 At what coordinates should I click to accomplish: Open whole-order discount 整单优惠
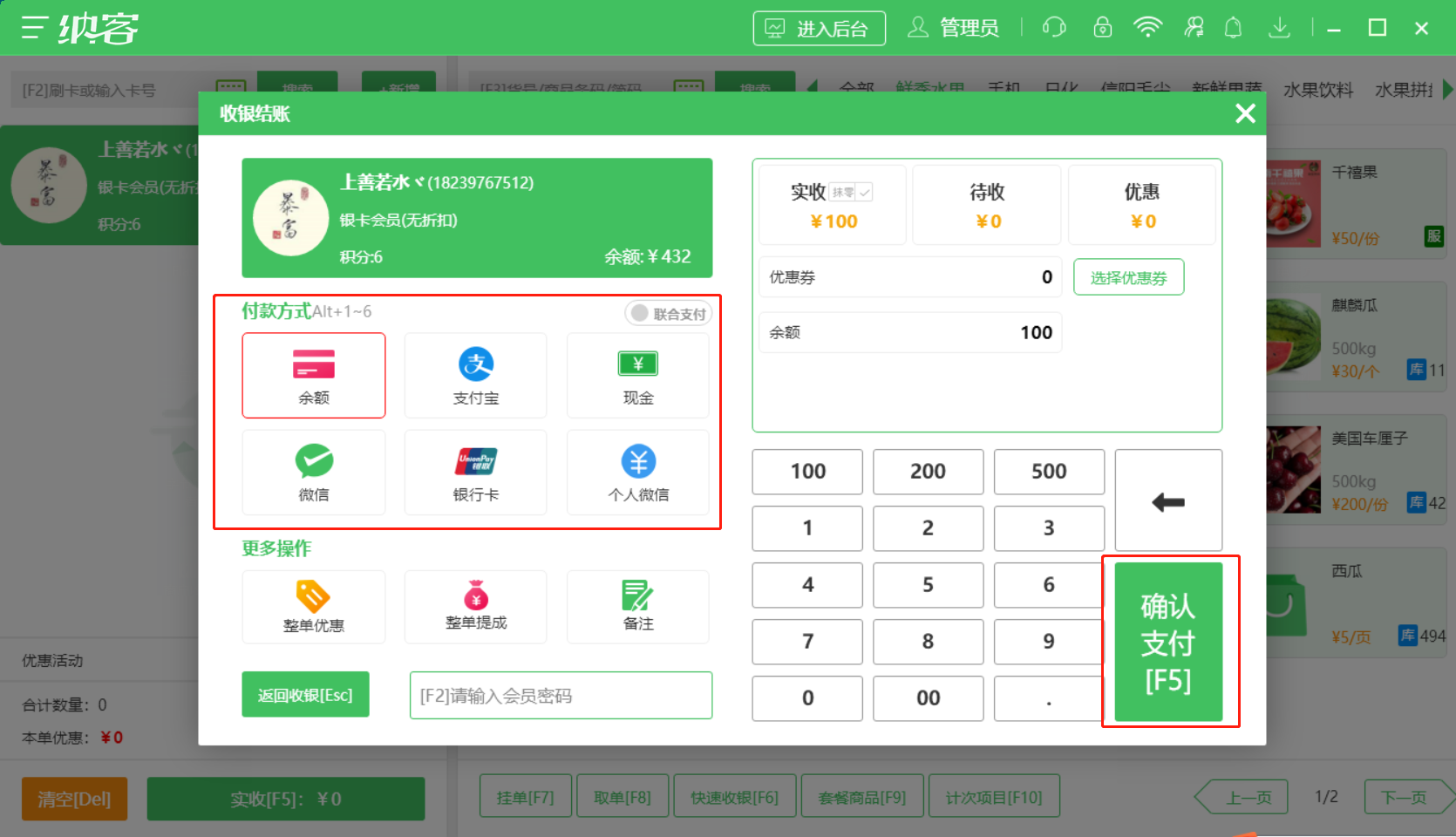click(x=313, y=606)
